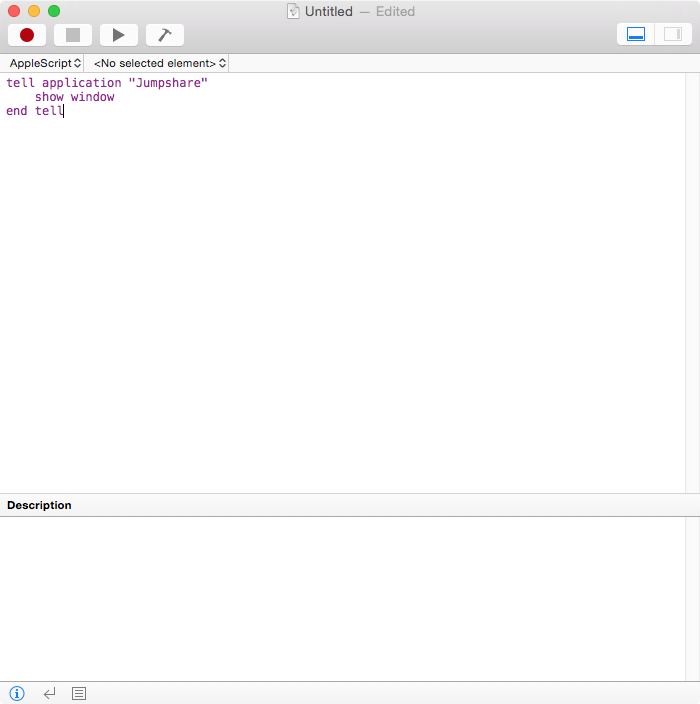Click the "Jumpshare" string in the script
Screen dimensions: 700x704
pos(168,83)
